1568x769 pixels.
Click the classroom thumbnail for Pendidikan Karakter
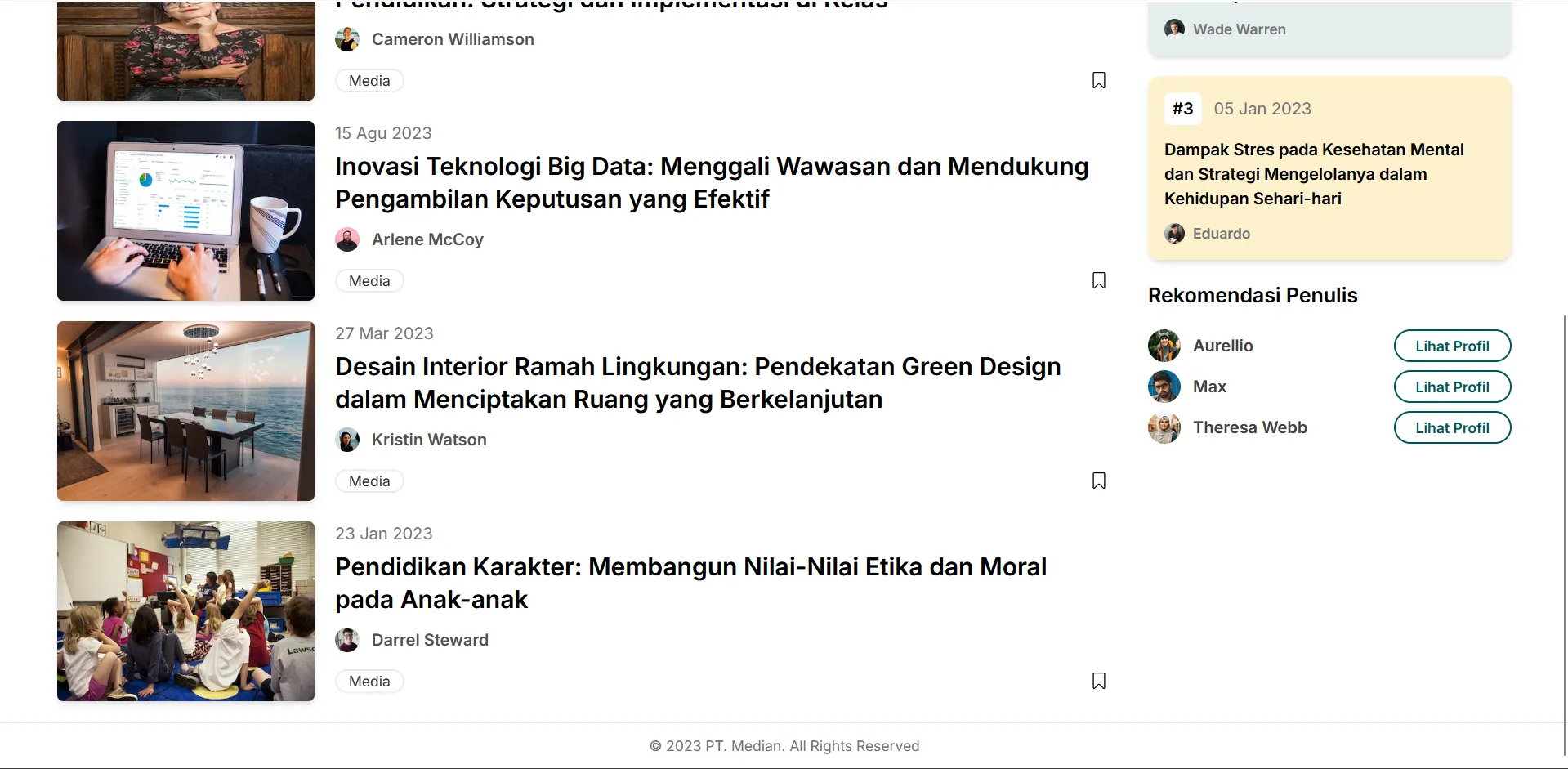[x=185, y=611]
